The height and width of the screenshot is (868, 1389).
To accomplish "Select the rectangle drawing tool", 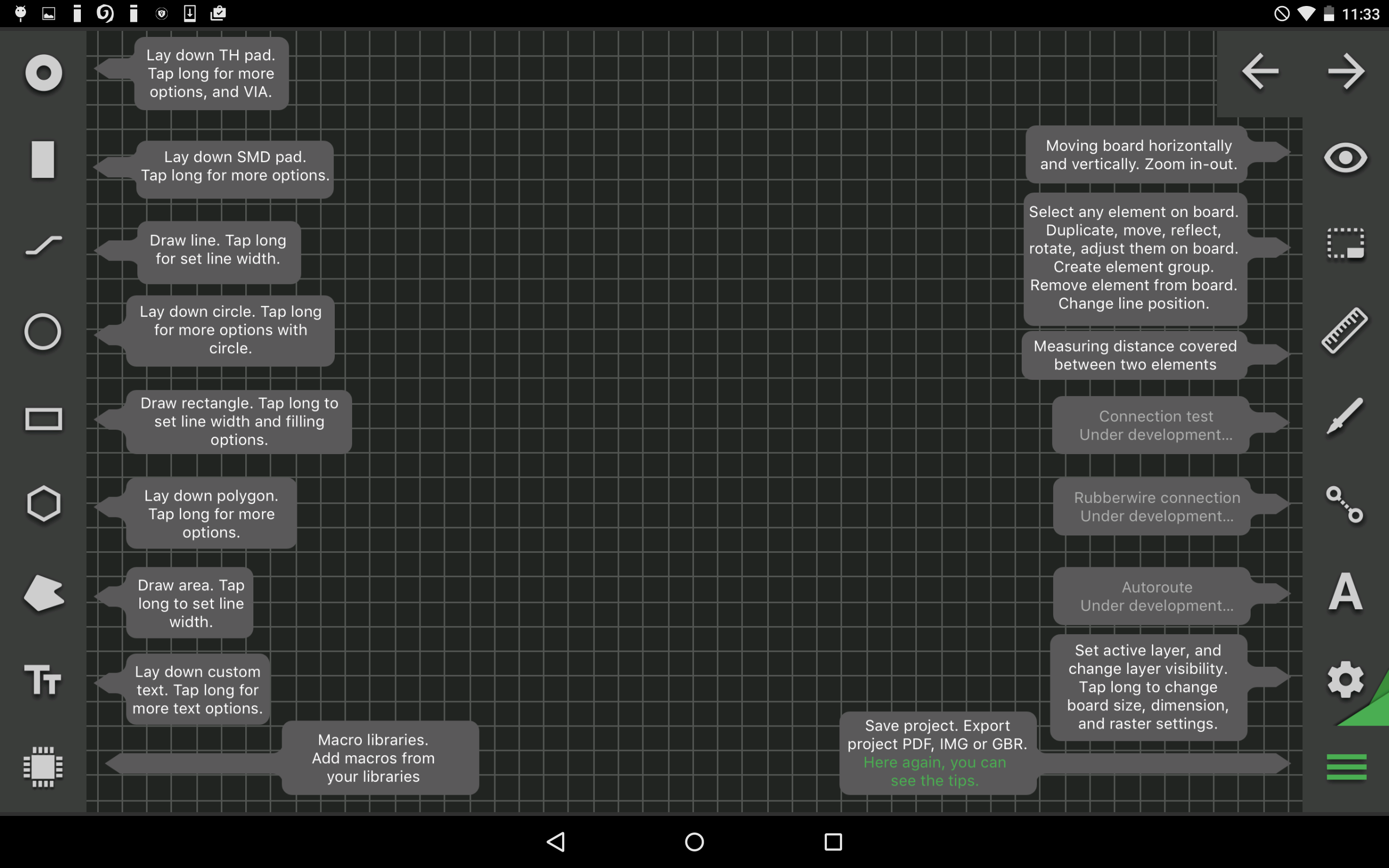I will (43, 419).
